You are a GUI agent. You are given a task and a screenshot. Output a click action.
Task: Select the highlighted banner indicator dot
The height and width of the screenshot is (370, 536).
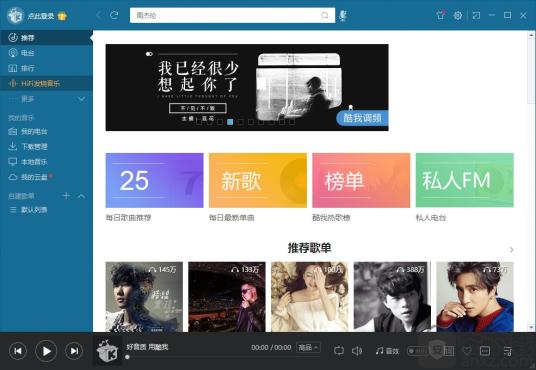coord(230,122)
